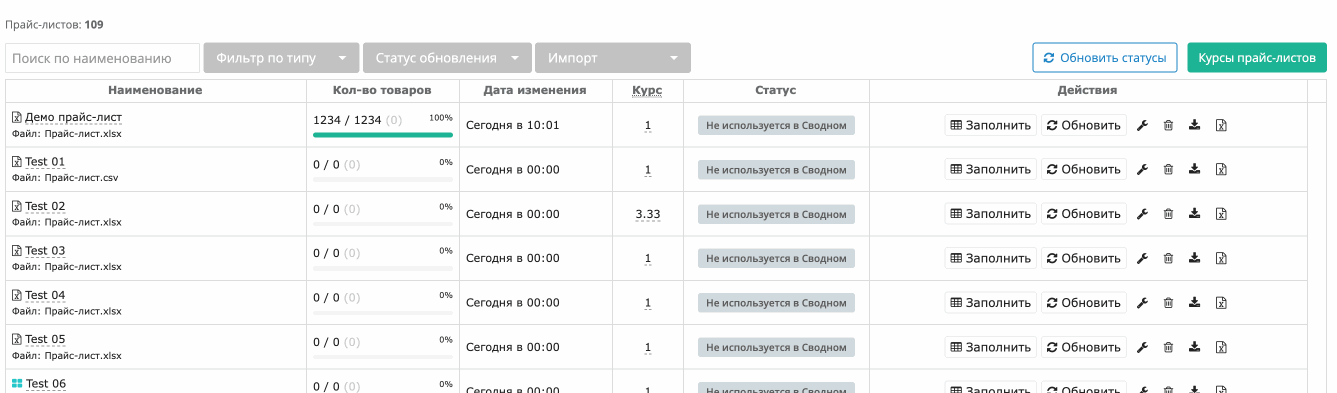Open the Test 06 name link
The width and height of the screenshot is (1337, 393).
(45, 384)
